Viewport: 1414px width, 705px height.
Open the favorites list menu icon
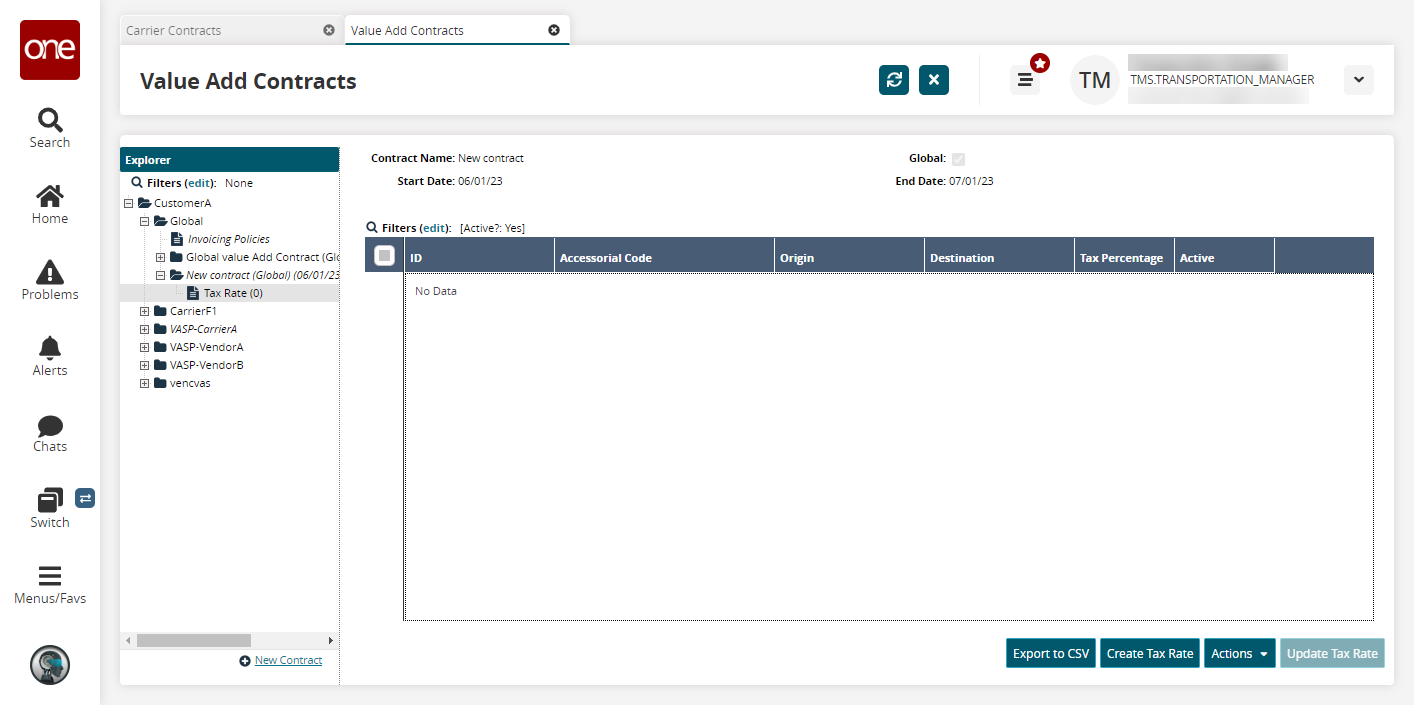(x=1025, y=80)
